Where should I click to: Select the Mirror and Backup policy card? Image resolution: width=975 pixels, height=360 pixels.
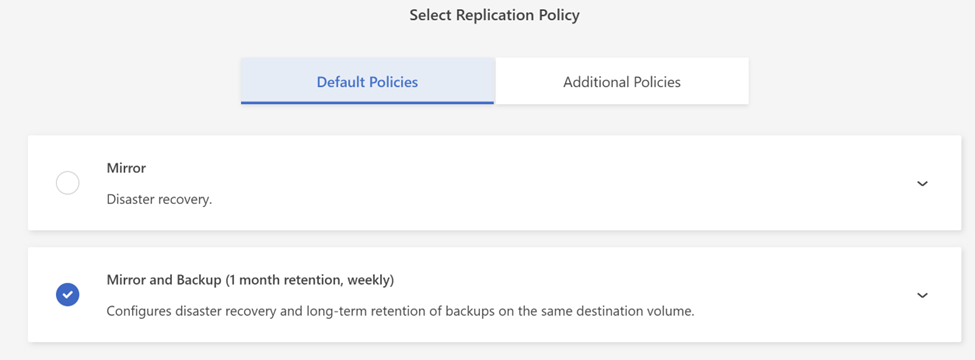pyautogui.click(x=494, y=295)
